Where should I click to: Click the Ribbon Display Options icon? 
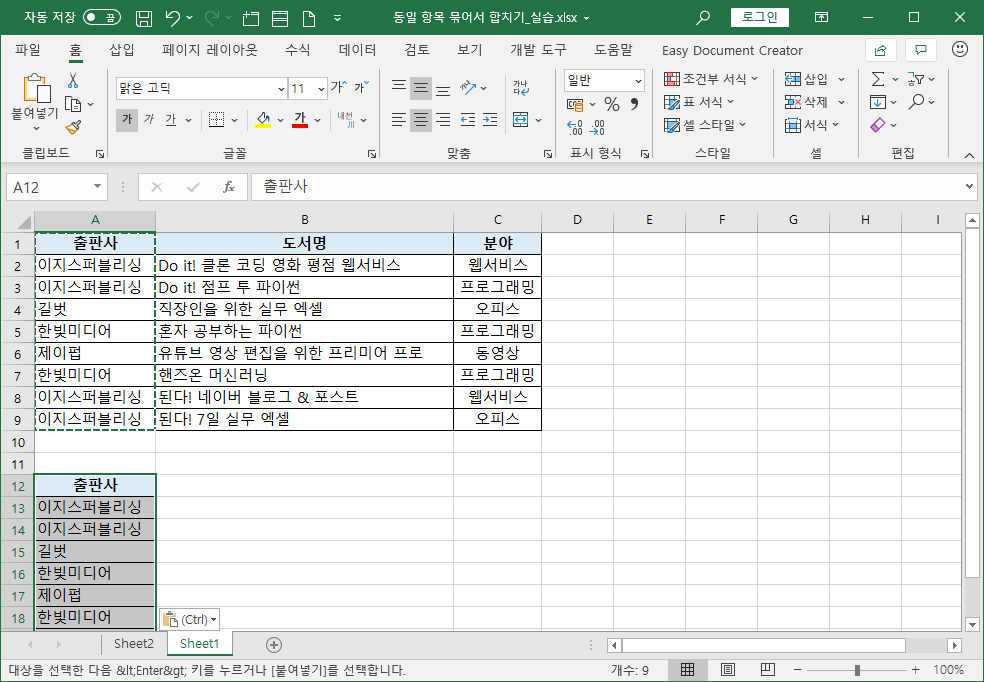coord(821,18)
